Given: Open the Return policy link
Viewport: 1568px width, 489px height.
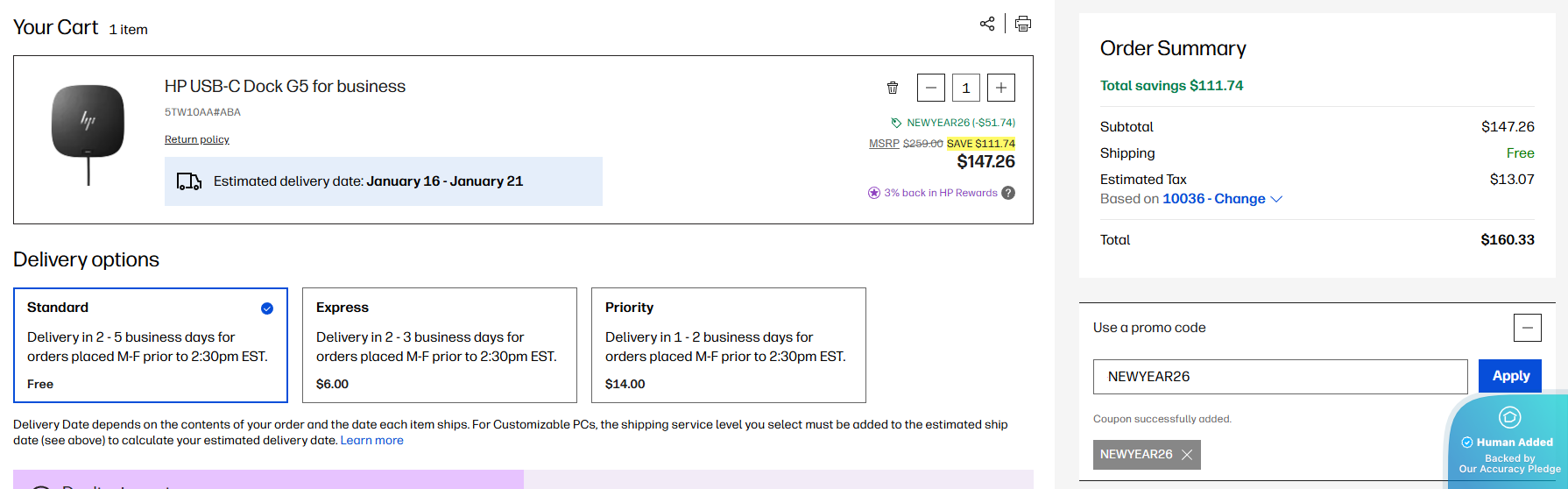Looking at the screenshot, I should tap(197, 139).
